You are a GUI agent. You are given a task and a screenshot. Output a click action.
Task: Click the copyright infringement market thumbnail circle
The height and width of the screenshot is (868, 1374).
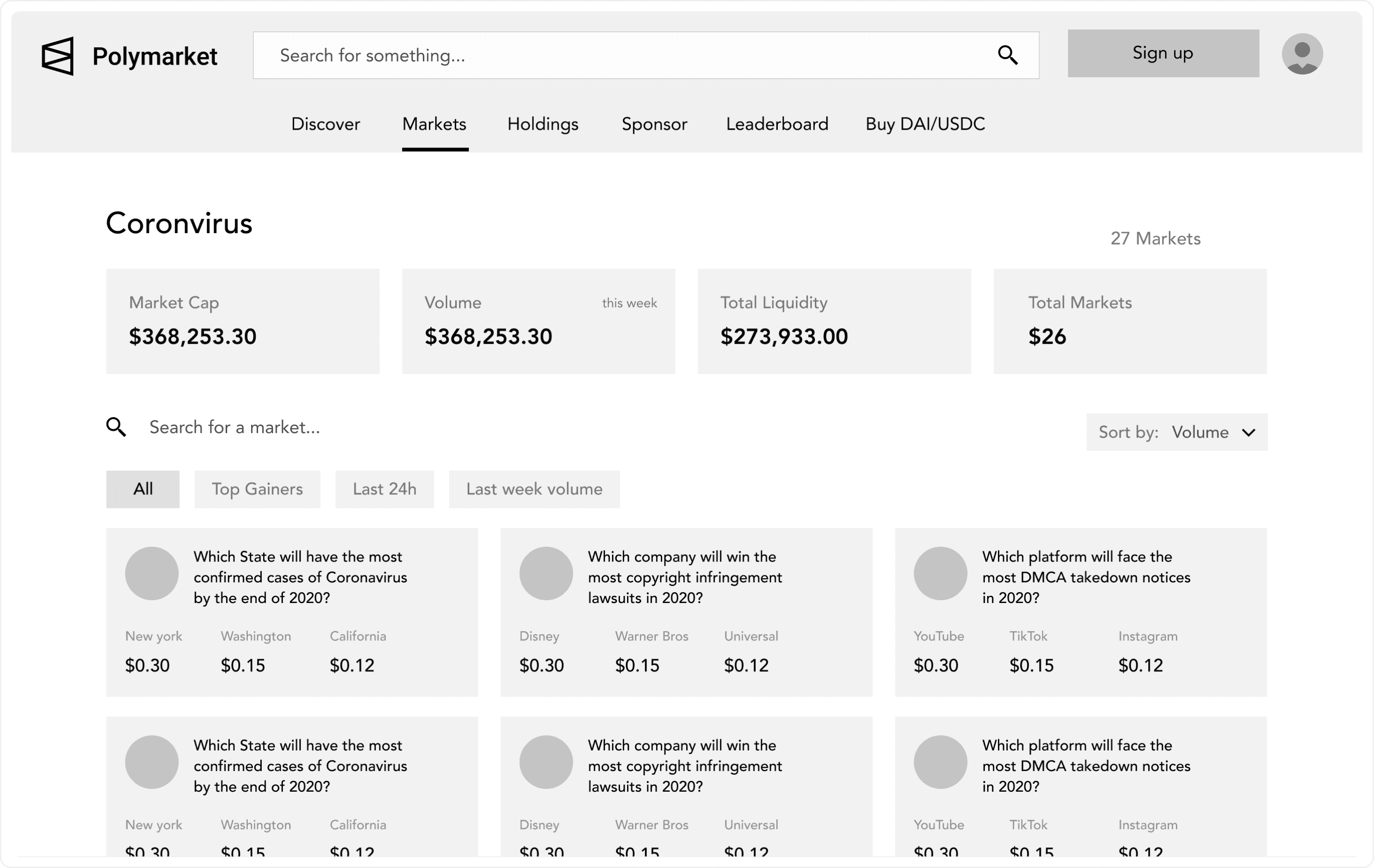click(546, 573)
